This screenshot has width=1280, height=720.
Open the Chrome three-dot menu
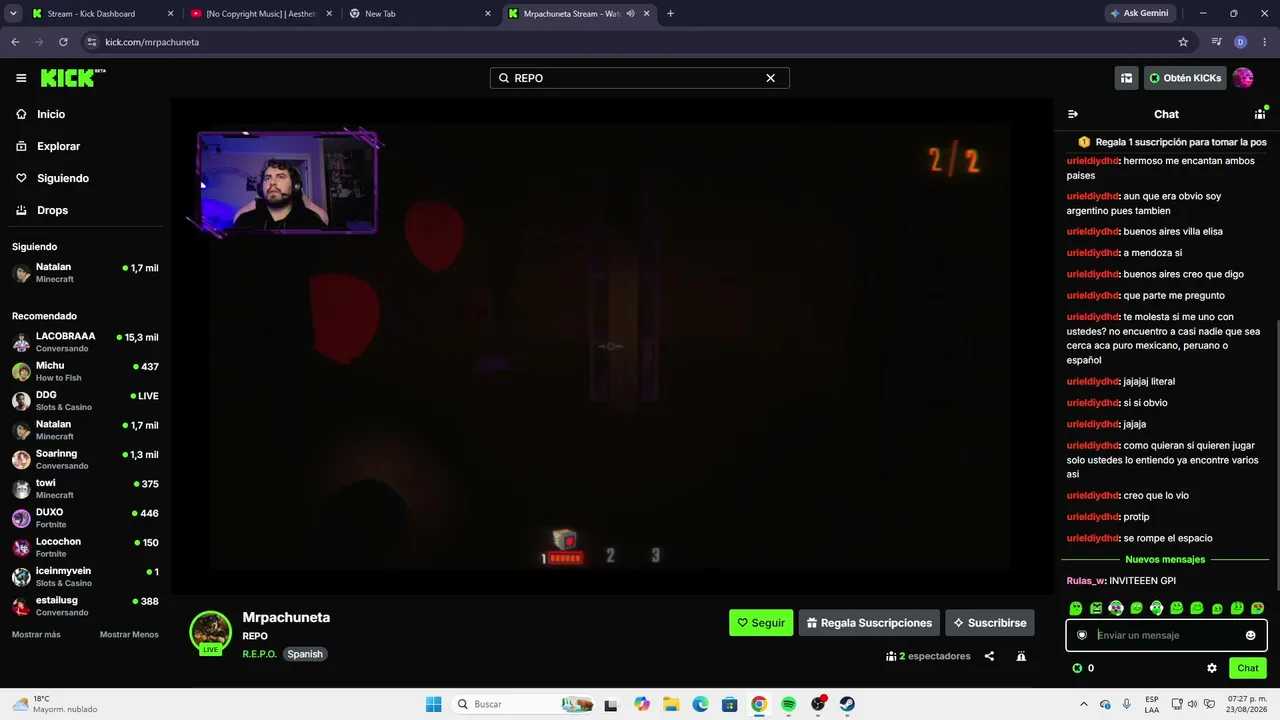[1264, 42]
